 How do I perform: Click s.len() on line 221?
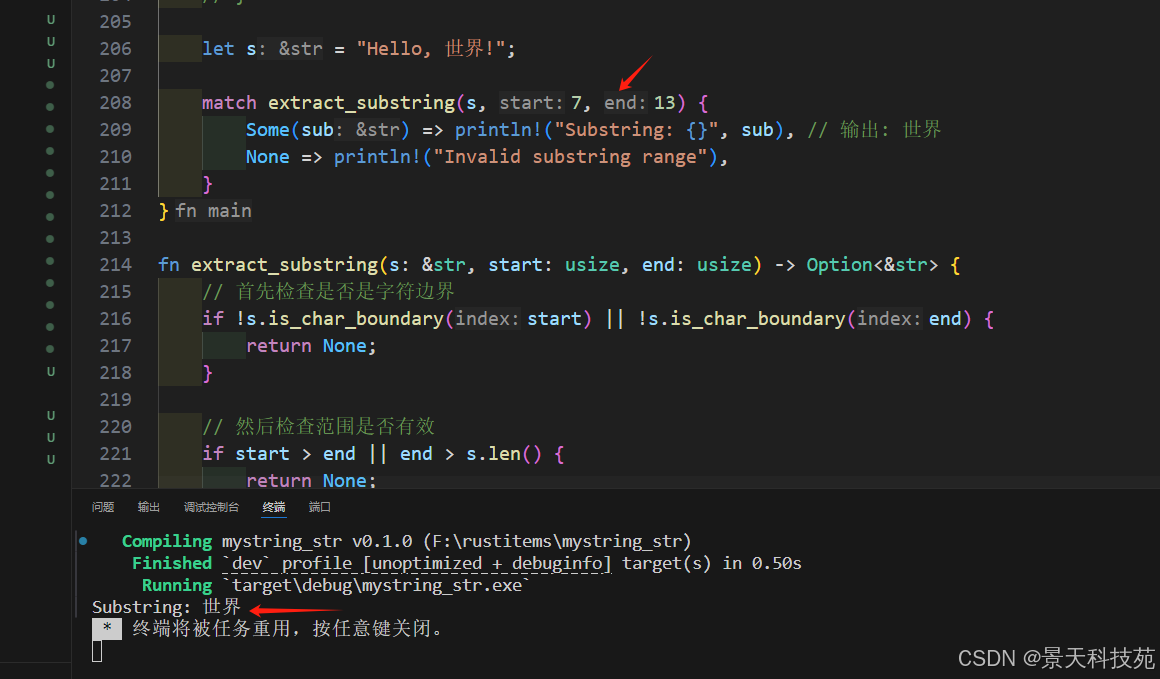coord(504,454)
